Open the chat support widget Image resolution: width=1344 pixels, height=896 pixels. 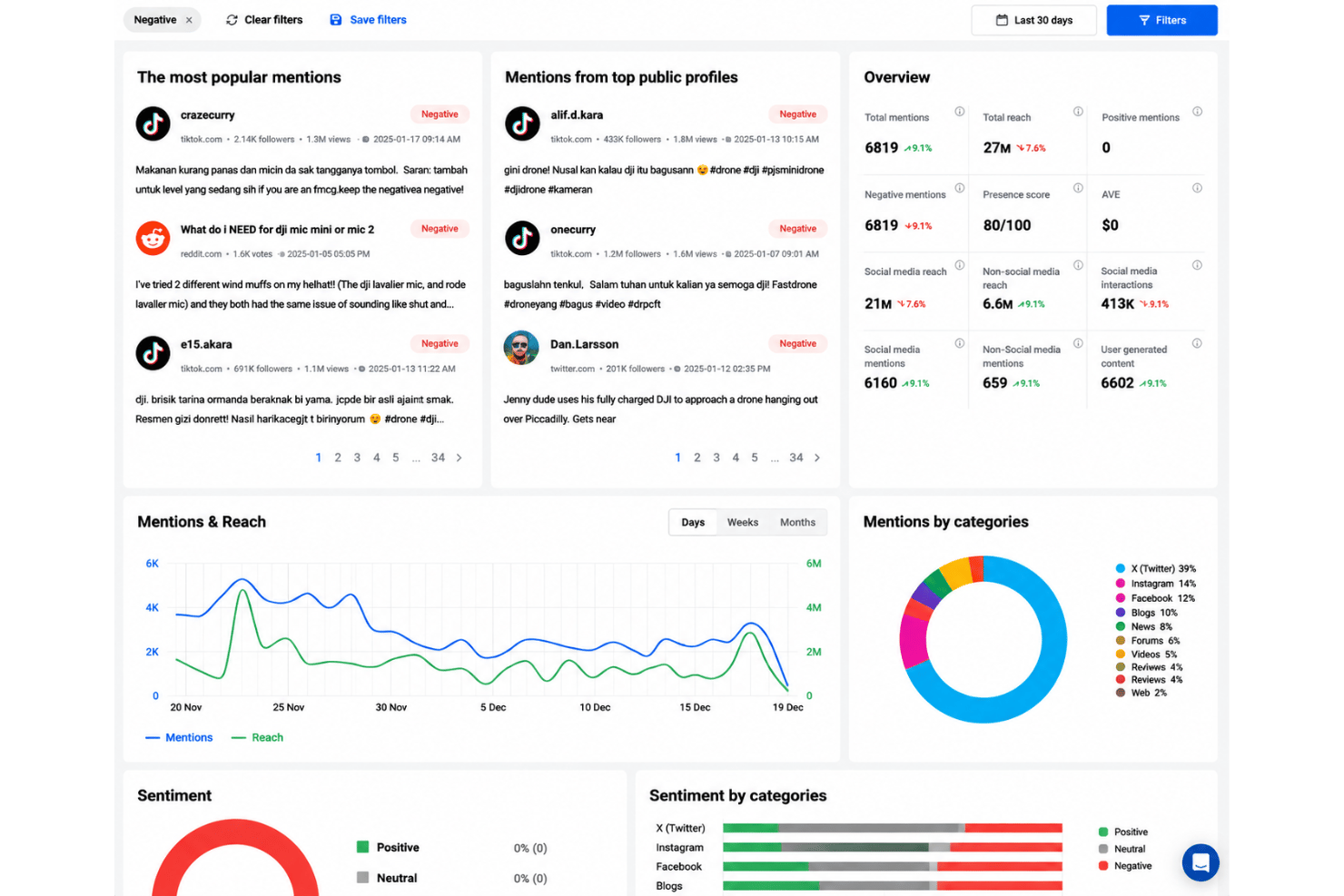pos(1201,862)
